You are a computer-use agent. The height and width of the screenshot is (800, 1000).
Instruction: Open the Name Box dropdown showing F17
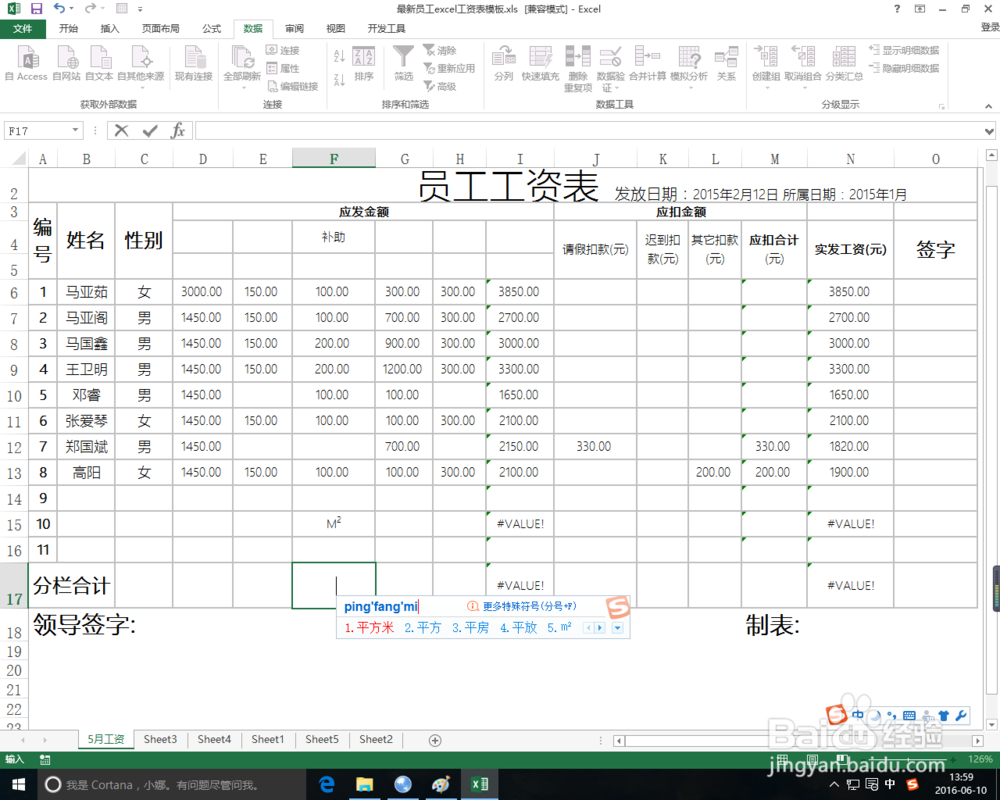click(x=76, y=130)
